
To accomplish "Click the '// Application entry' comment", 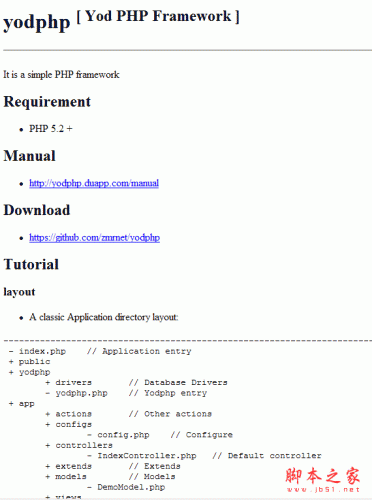I will (x=139, y=351).
